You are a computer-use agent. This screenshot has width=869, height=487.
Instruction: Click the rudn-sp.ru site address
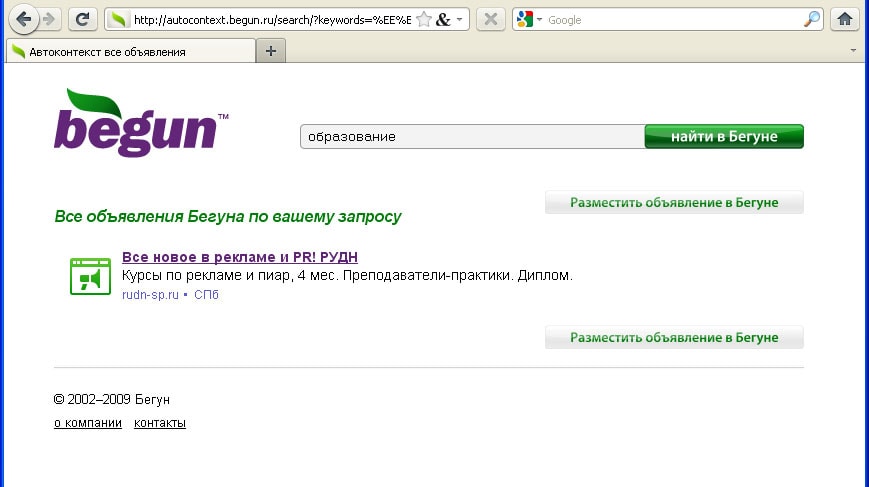150,295
